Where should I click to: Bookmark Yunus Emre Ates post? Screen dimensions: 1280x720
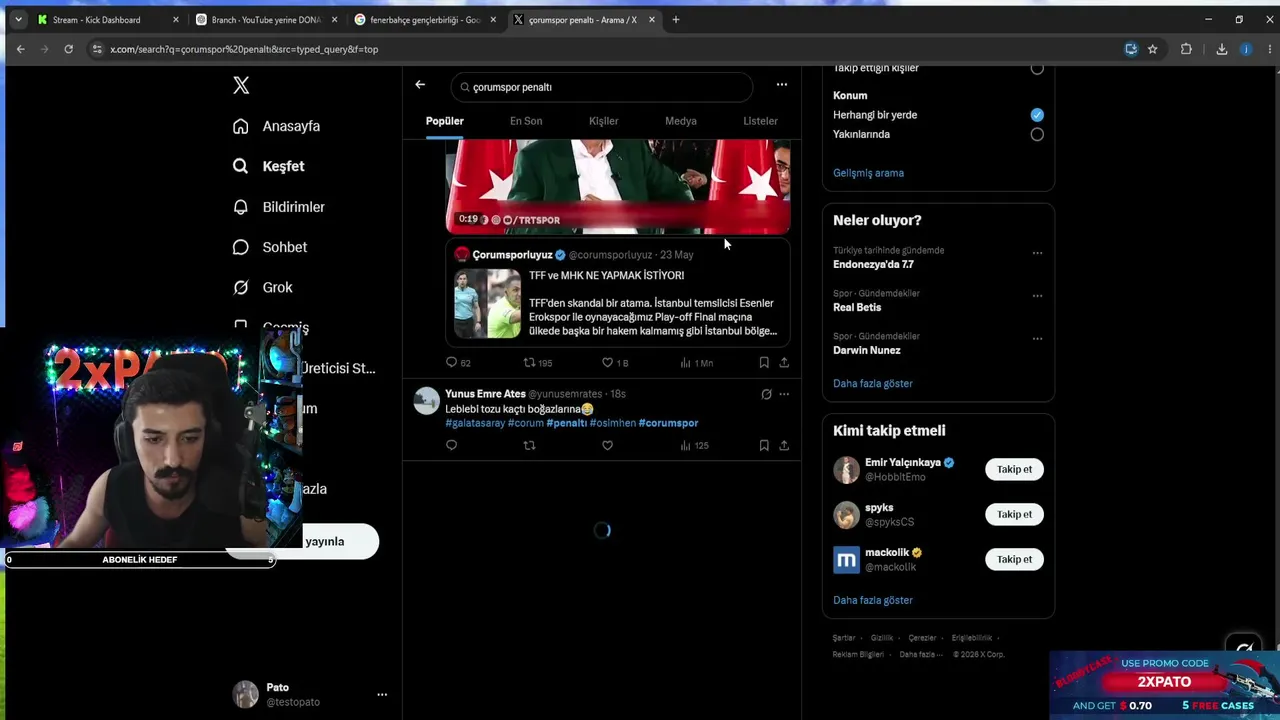point(764,445)
